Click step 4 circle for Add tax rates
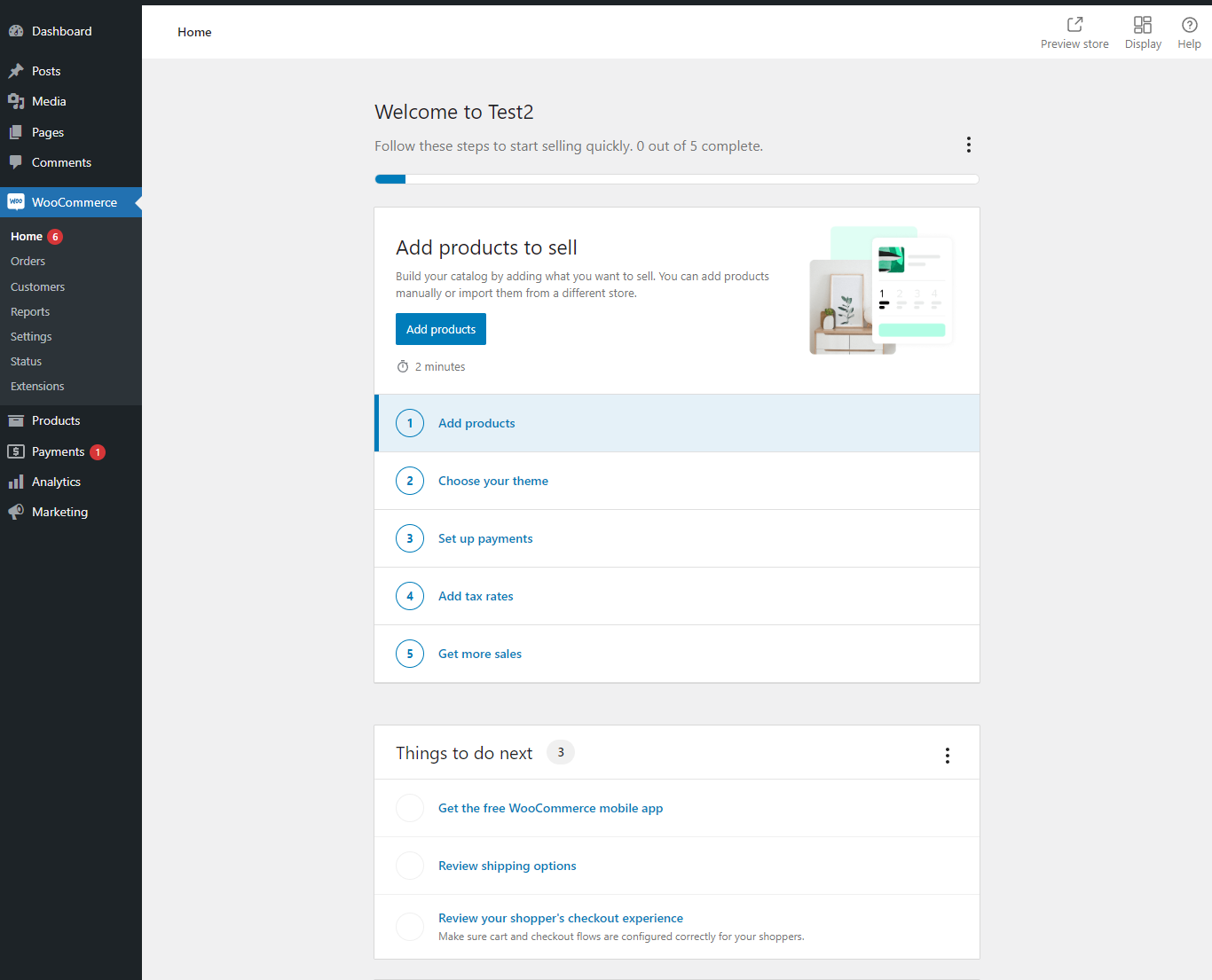The image size is (1212, 980). point(410,596)
